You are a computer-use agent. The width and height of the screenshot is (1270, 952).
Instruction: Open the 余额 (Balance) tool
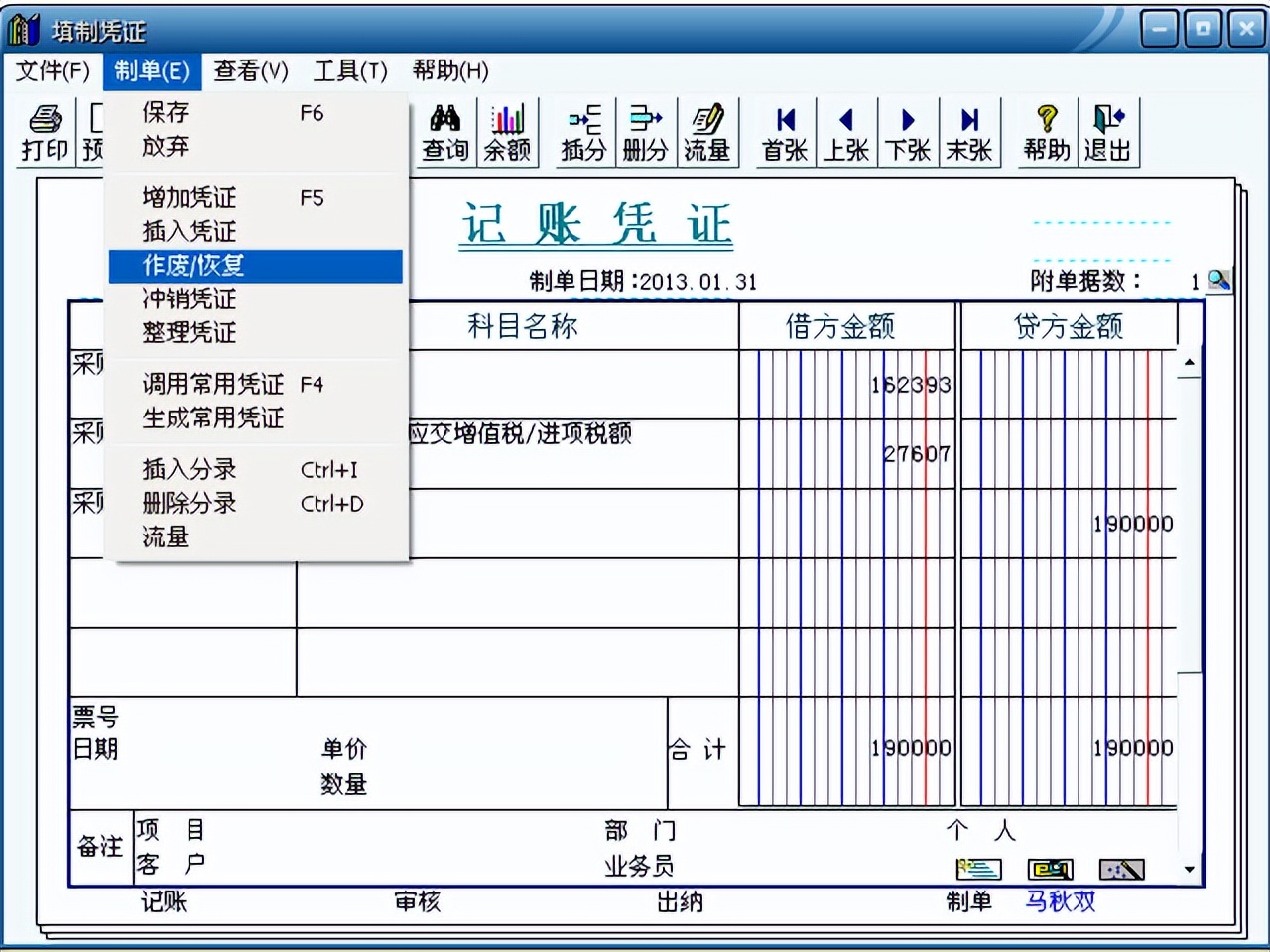coord(508,132)
